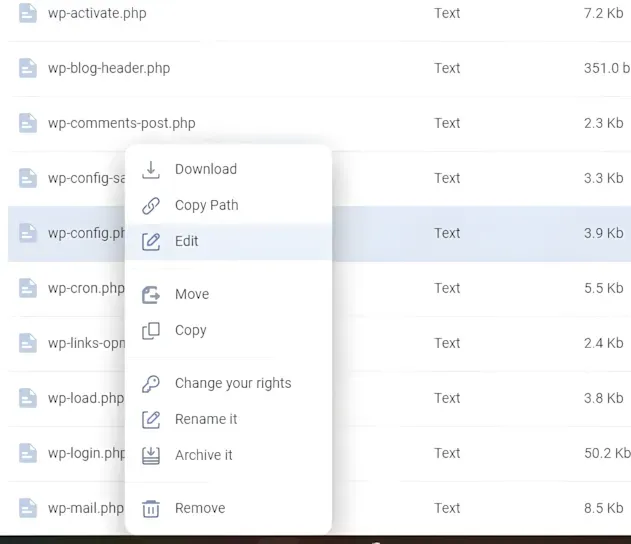This screenshot has height=544, width=631.
Task: Click the 3.9 Kb size value
Action: coord(603,233)
